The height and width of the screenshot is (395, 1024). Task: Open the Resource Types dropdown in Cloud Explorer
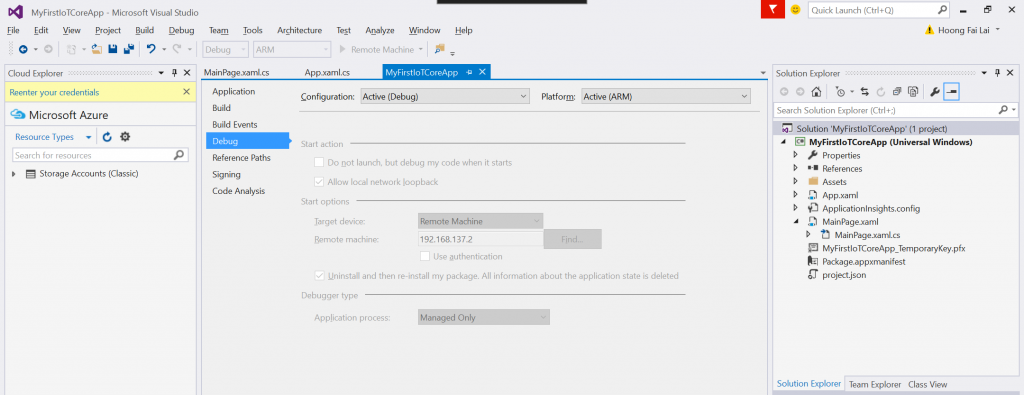[53, 137]
